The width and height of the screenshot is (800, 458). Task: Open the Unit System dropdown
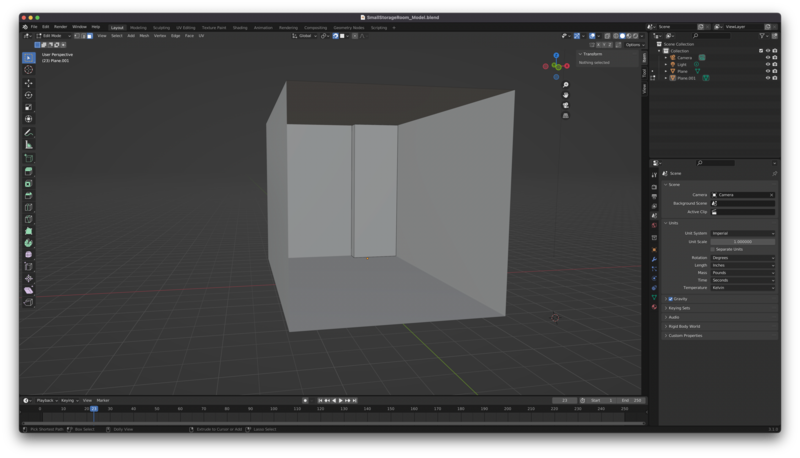click(x=742, y=233)
